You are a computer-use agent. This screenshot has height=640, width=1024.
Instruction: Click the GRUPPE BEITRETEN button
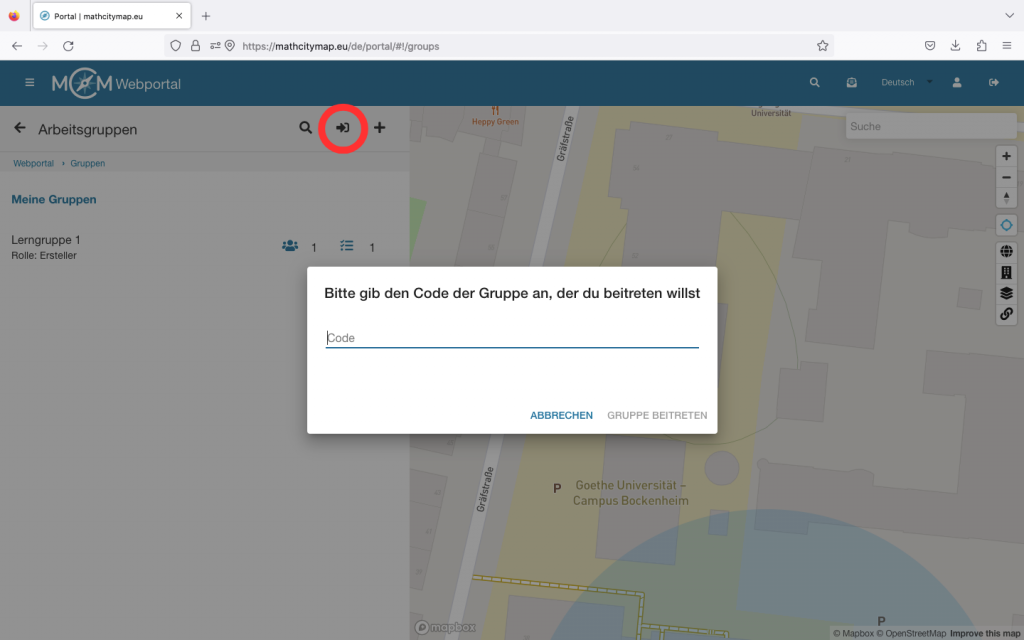tap(657, 415)
